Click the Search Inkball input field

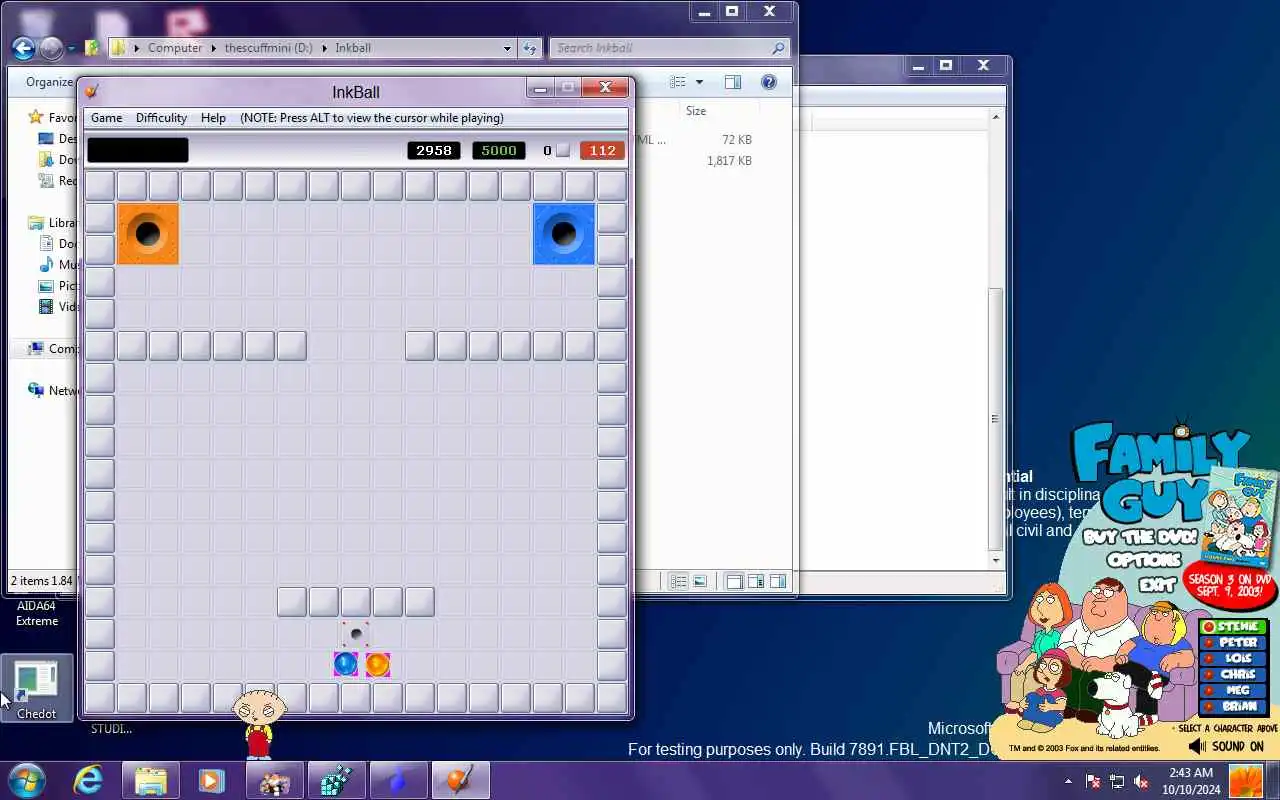point(660,48)
